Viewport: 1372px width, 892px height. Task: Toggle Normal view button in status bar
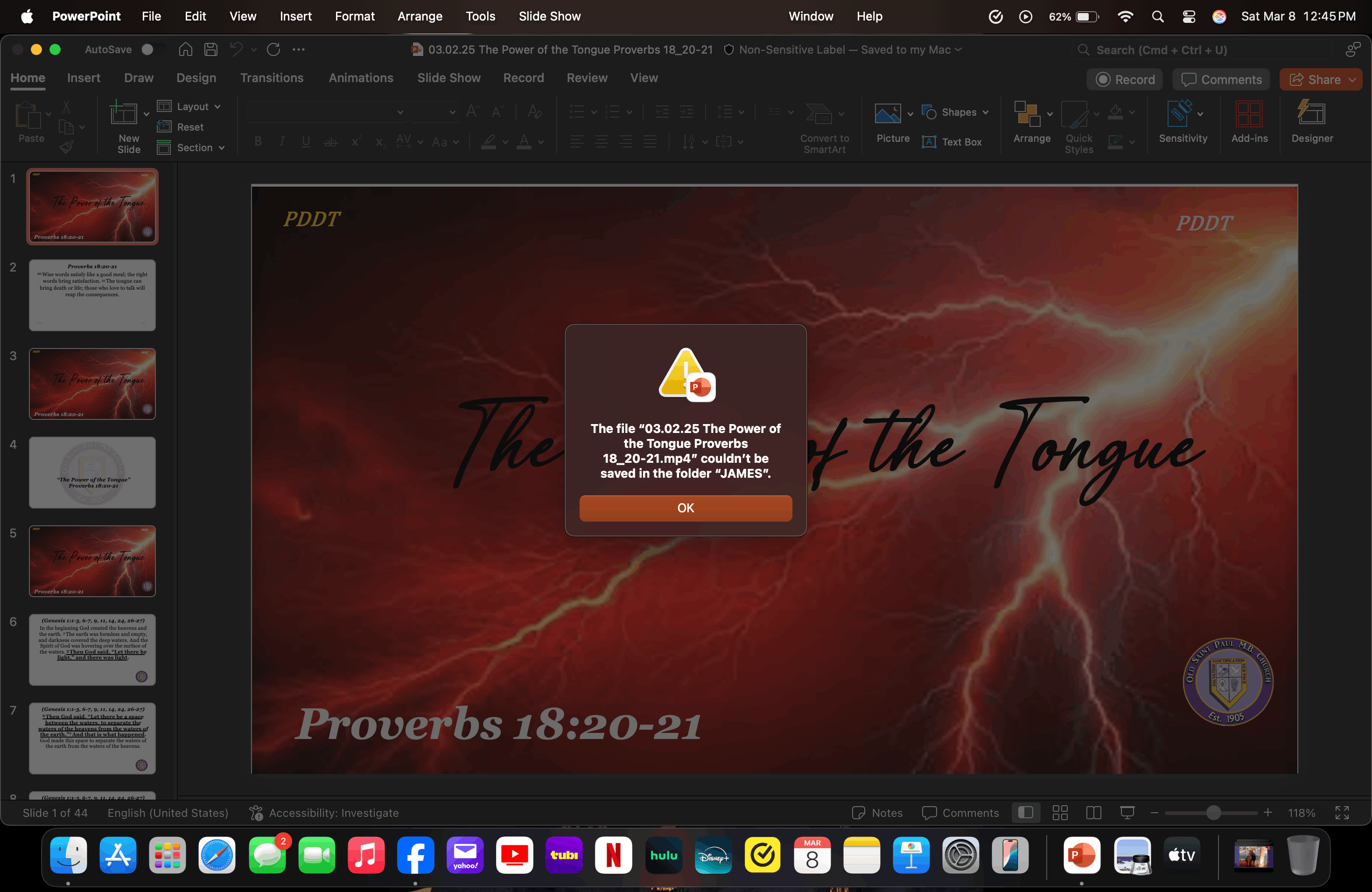pos(1026,813)
